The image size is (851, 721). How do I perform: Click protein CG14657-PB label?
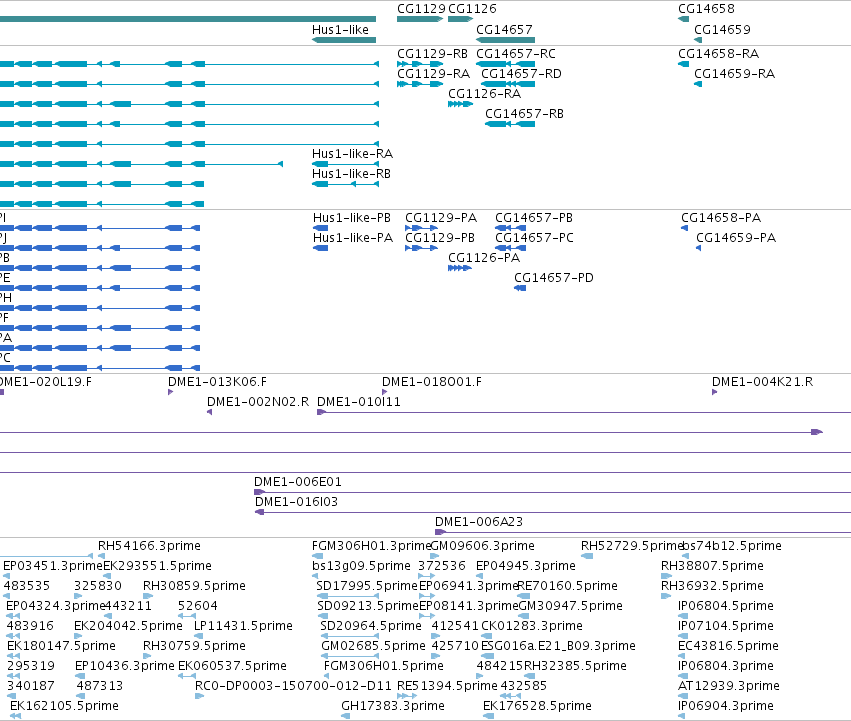pyautogui.click(x=534, y=218)
